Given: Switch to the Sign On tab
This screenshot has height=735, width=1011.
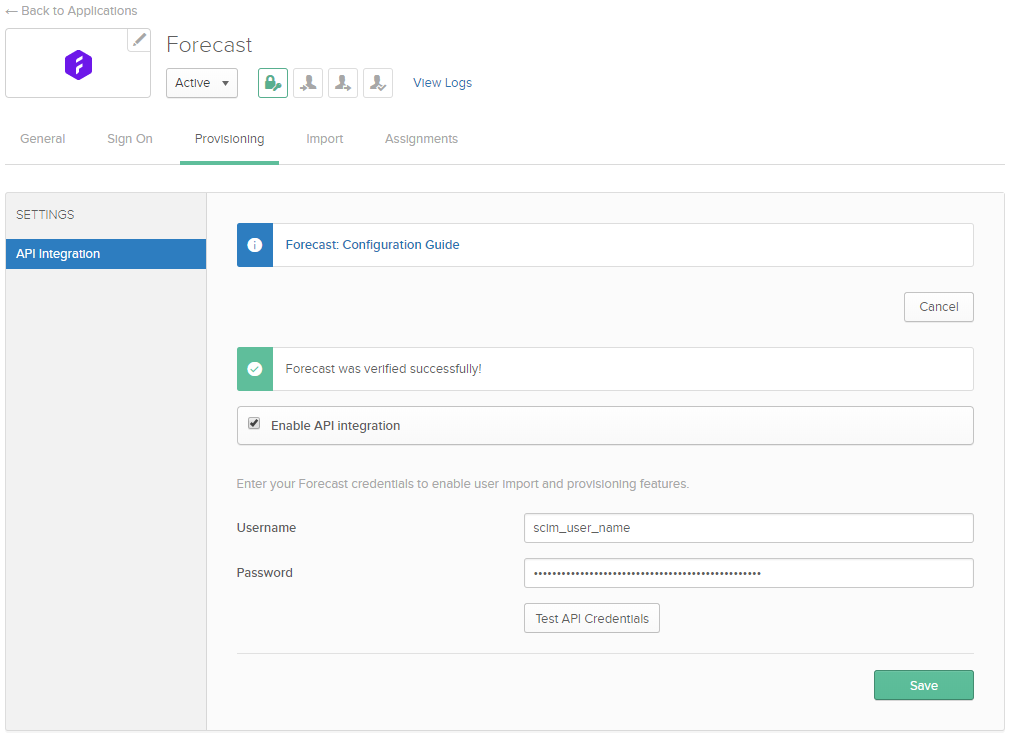Looking at the screenshot, I should point(130,139).
